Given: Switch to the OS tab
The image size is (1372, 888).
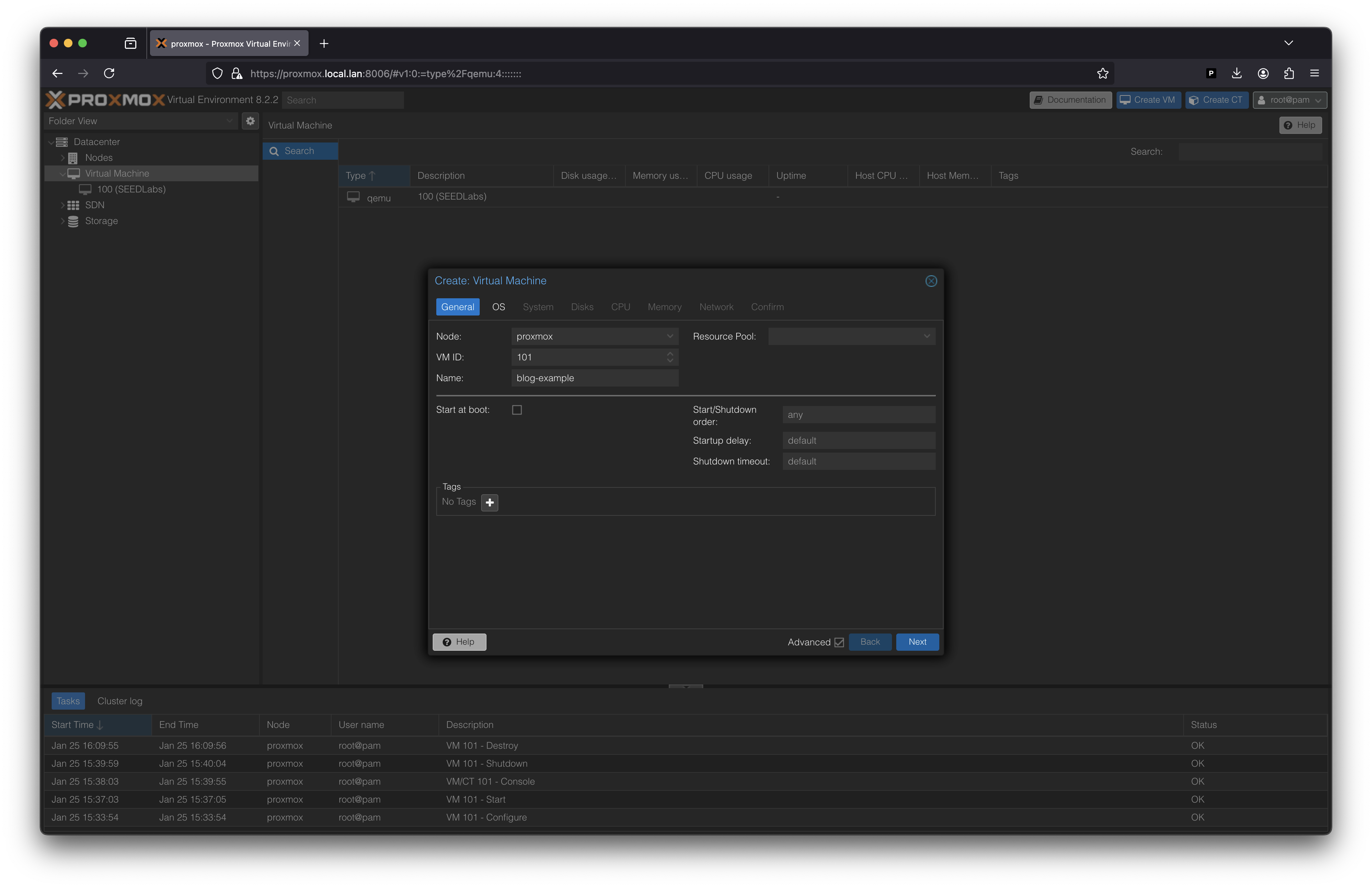Looking at the screenshot, I should pos(498,307).
